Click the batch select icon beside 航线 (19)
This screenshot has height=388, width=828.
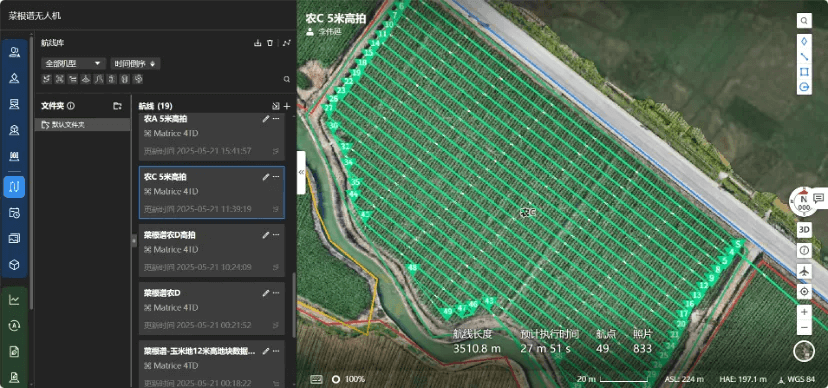pos(276,106)
